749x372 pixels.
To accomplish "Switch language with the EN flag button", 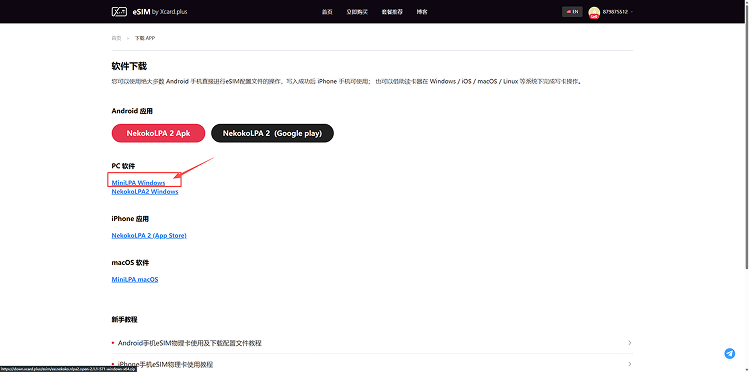I will coord(572,11).
